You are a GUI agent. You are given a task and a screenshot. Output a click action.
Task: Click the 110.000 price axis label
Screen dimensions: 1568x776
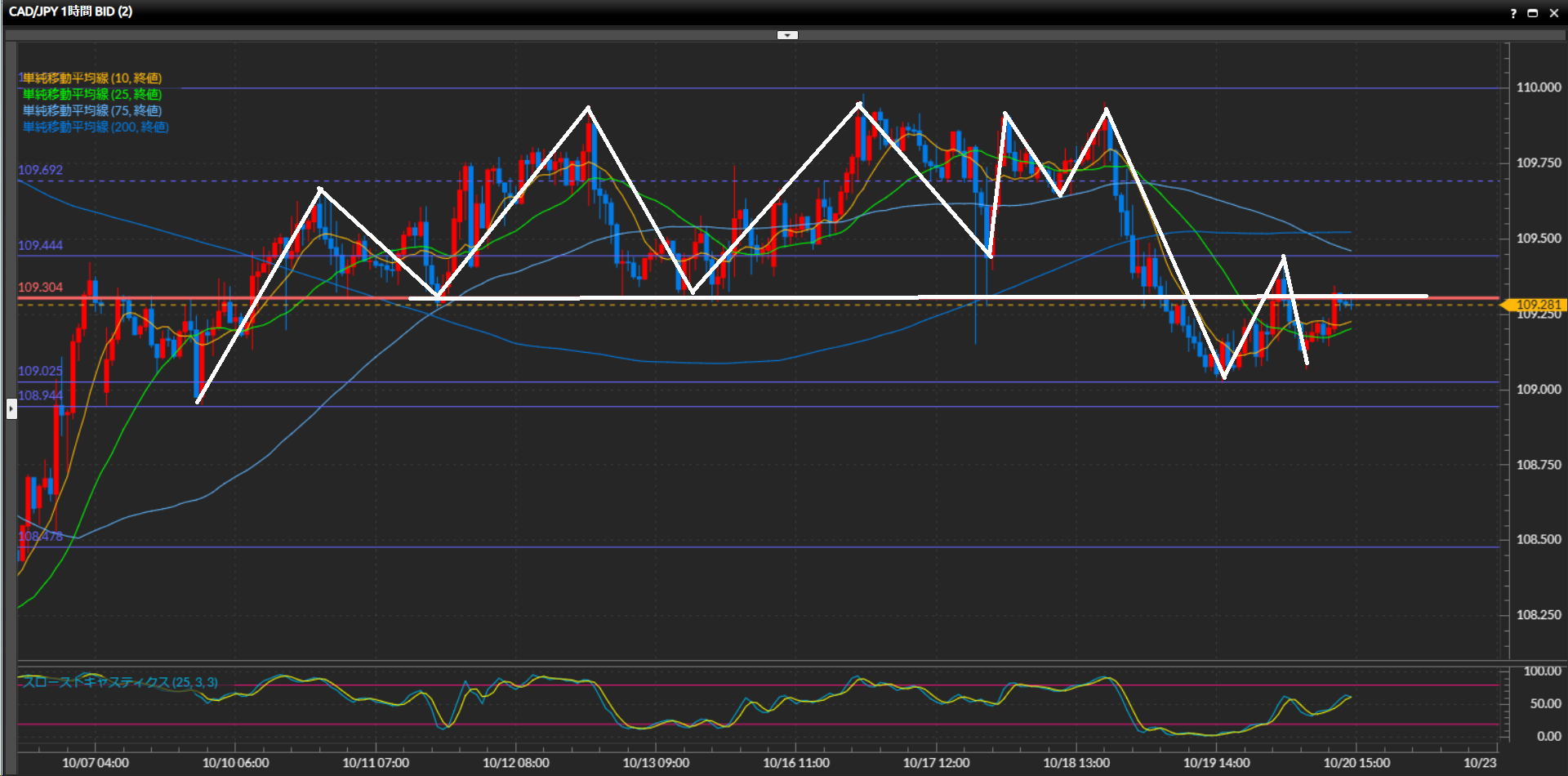coord(1539,87)
